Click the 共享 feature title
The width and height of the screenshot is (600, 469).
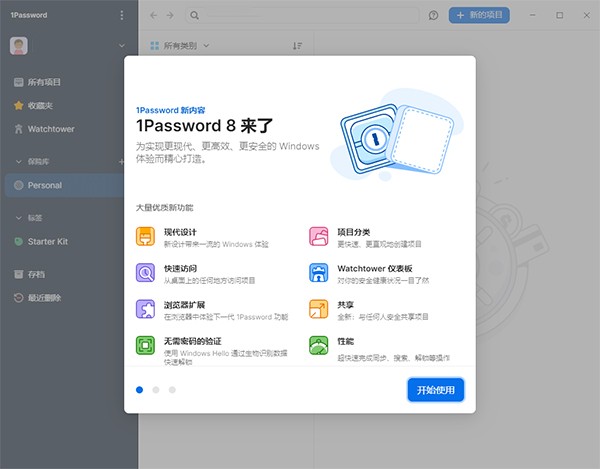[x=346, y=305]
